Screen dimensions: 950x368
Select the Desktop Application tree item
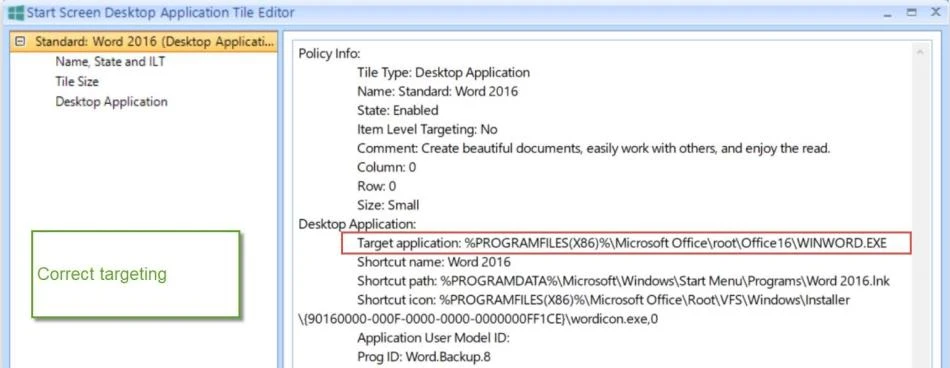point(111,101)
